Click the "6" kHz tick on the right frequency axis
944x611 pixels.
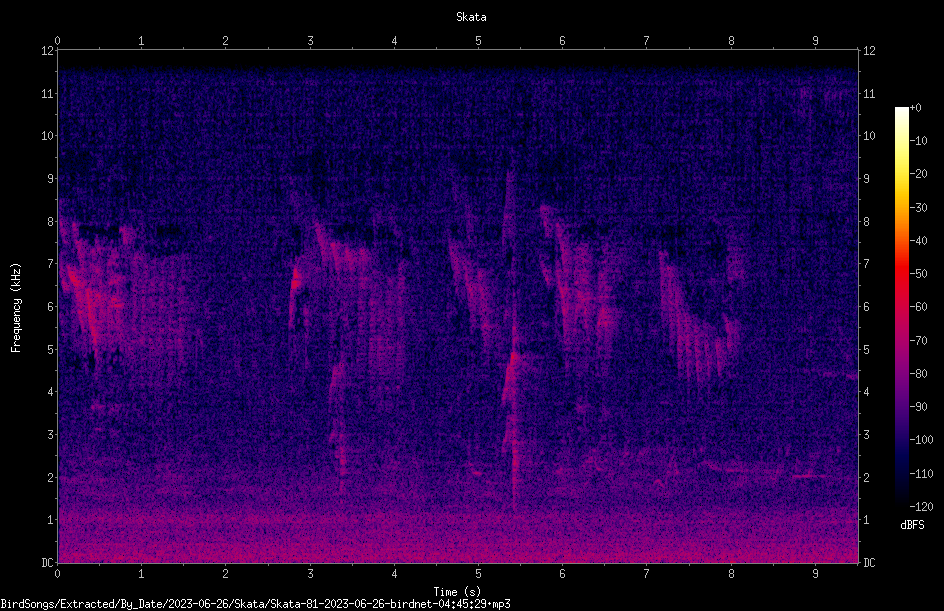pos(866,306)
